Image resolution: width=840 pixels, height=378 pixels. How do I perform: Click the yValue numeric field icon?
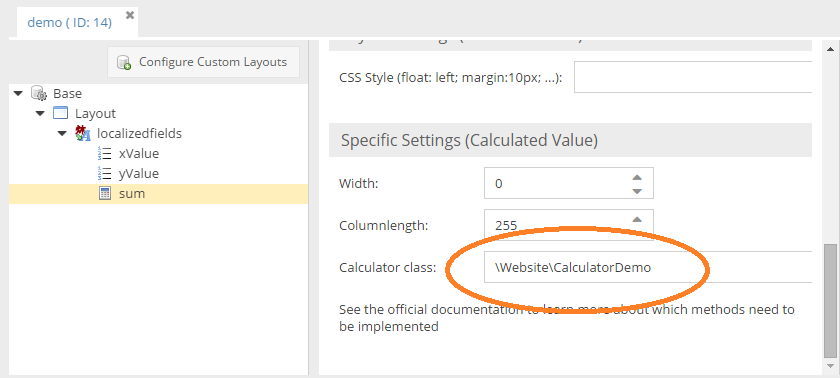(104, 173)
